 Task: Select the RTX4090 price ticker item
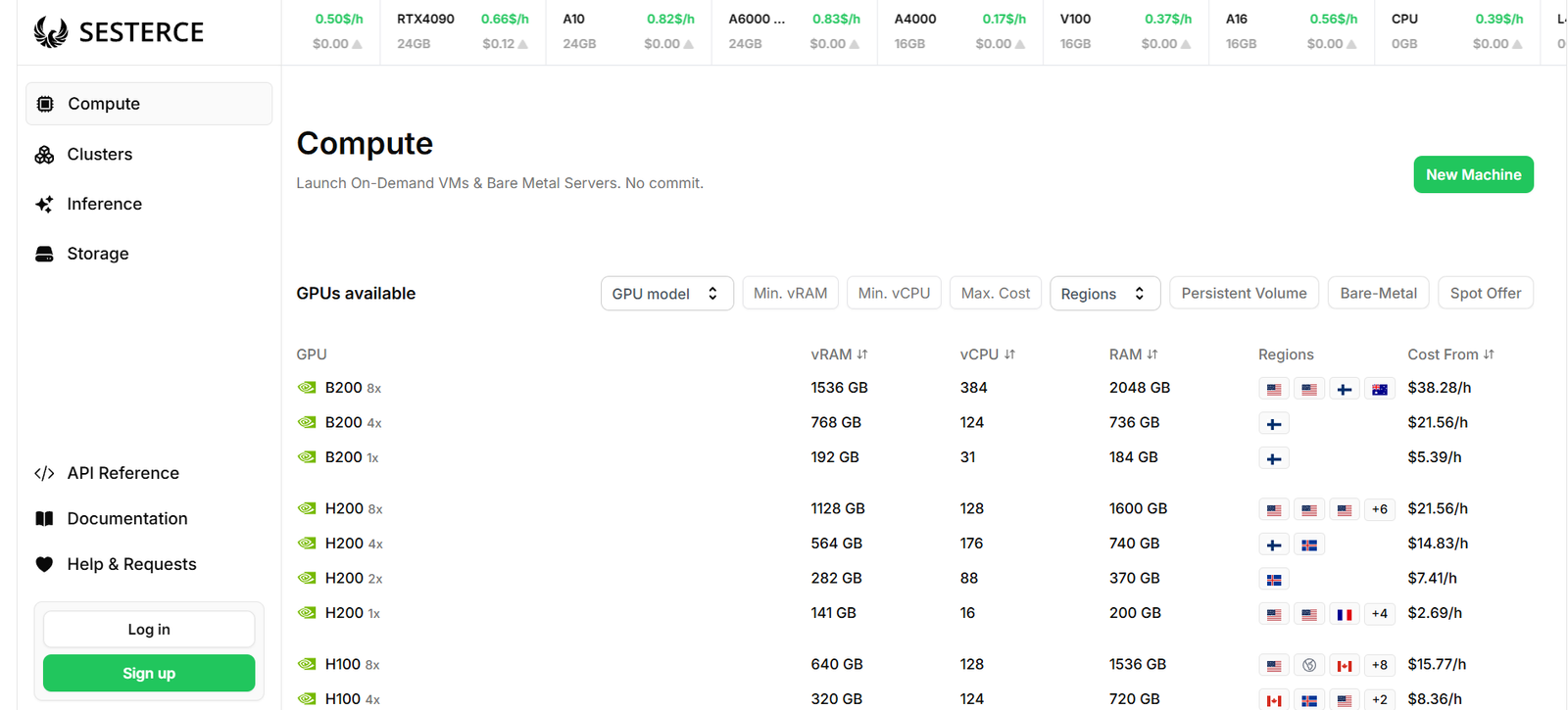click(x=463, y=31)
